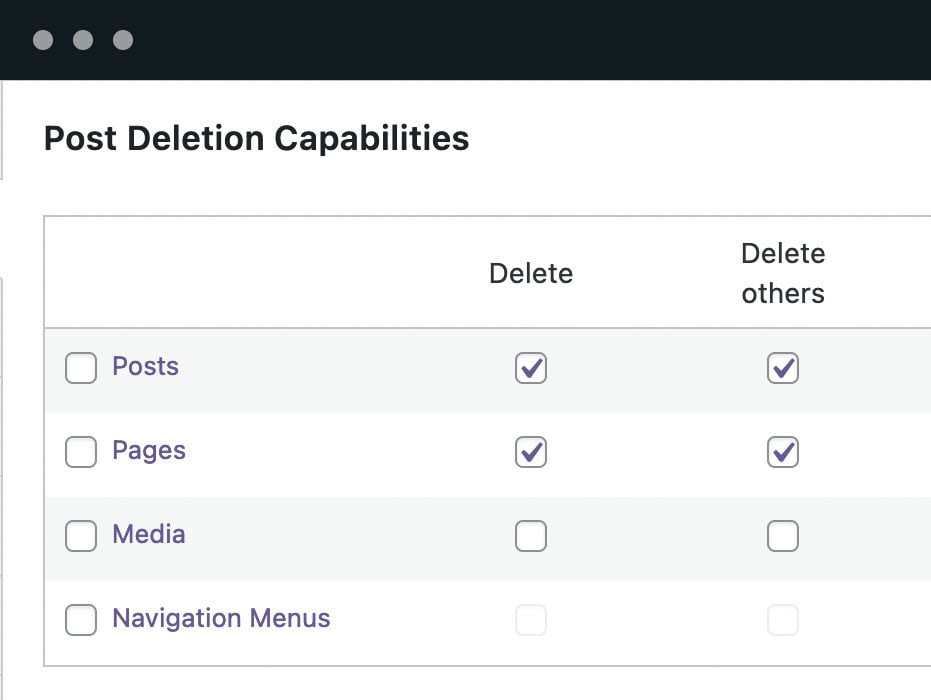Tick the row checkbox for Navigation Menus

[81, 620]
